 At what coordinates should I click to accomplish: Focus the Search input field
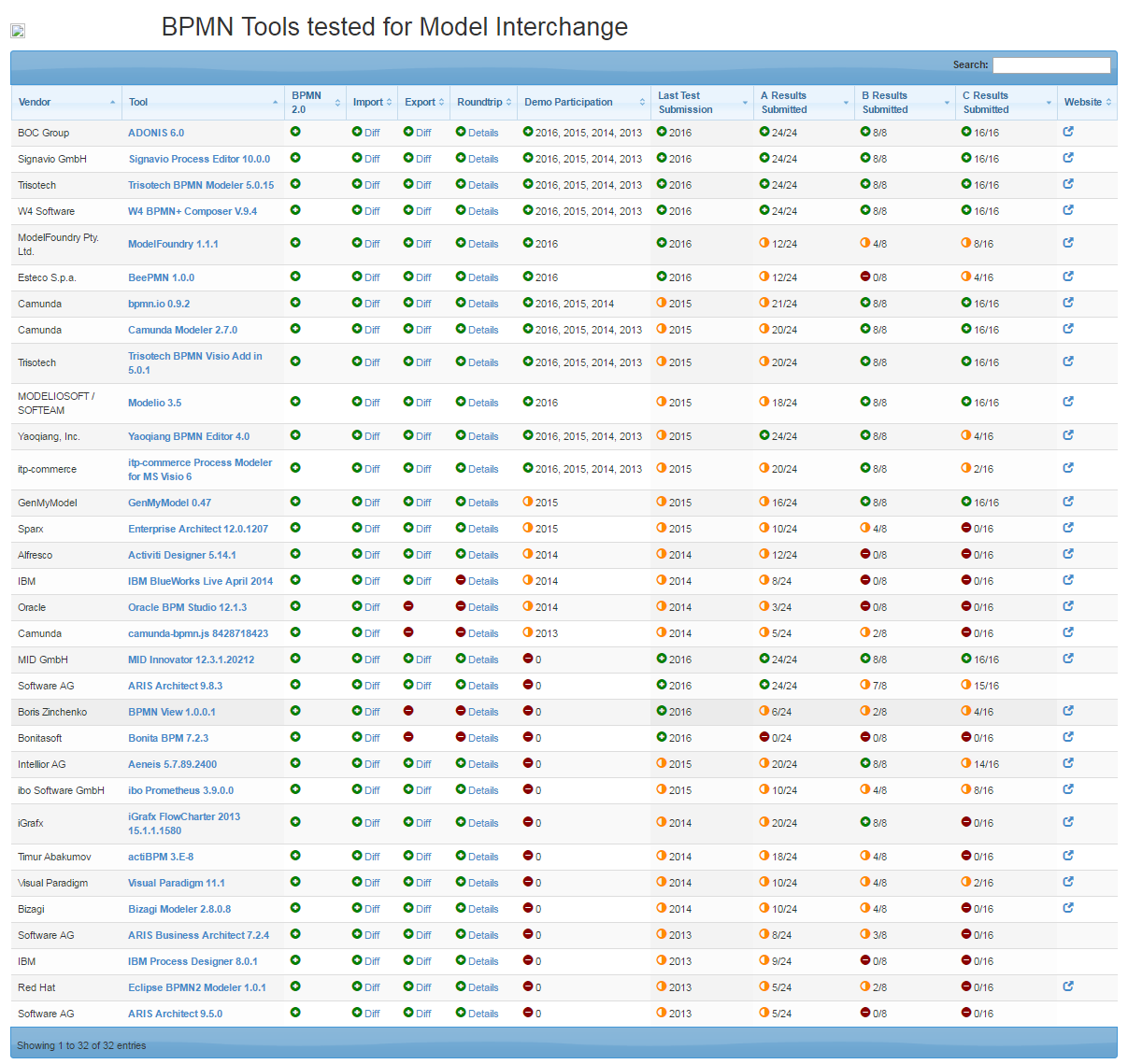pyautogui.click(x=1051, y=65)
